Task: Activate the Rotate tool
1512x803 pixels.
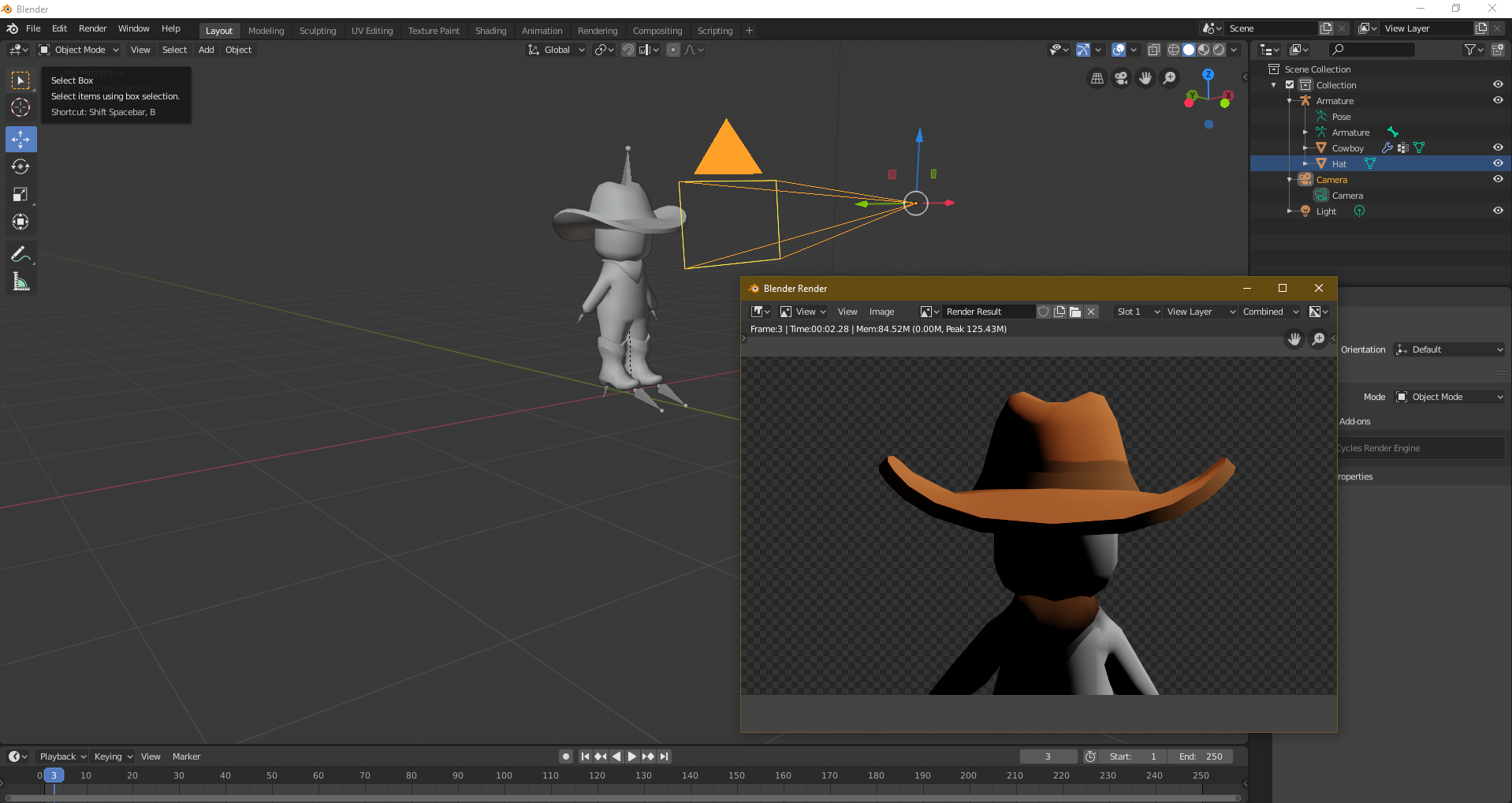Action: (x=20, y=166)
